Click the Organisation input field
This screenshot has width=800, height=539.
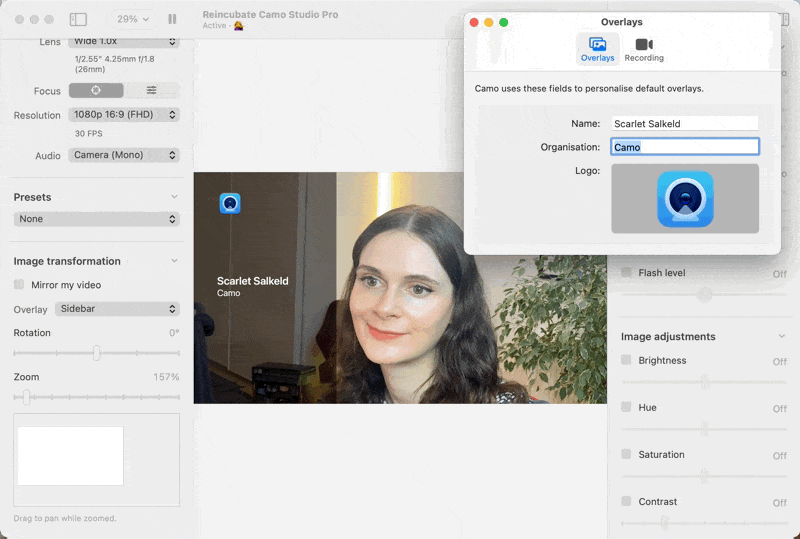(x=685, y=147)
